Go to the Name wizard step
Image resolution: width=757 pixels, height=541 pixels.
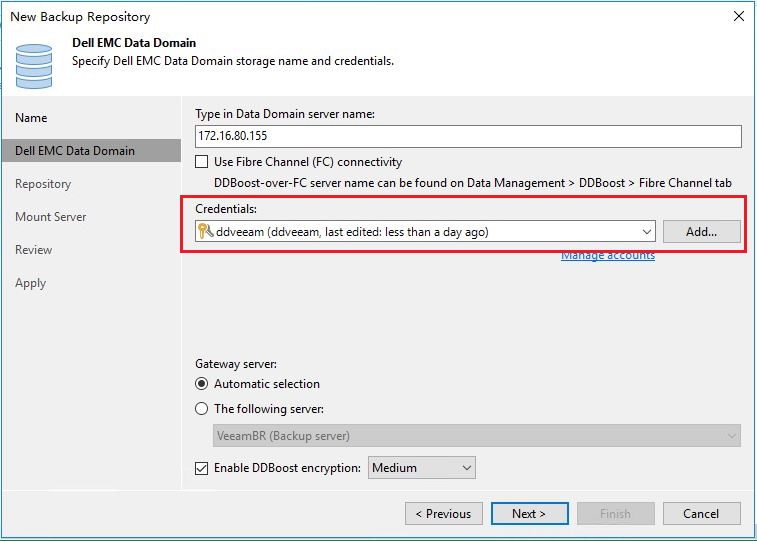[31, 118]
